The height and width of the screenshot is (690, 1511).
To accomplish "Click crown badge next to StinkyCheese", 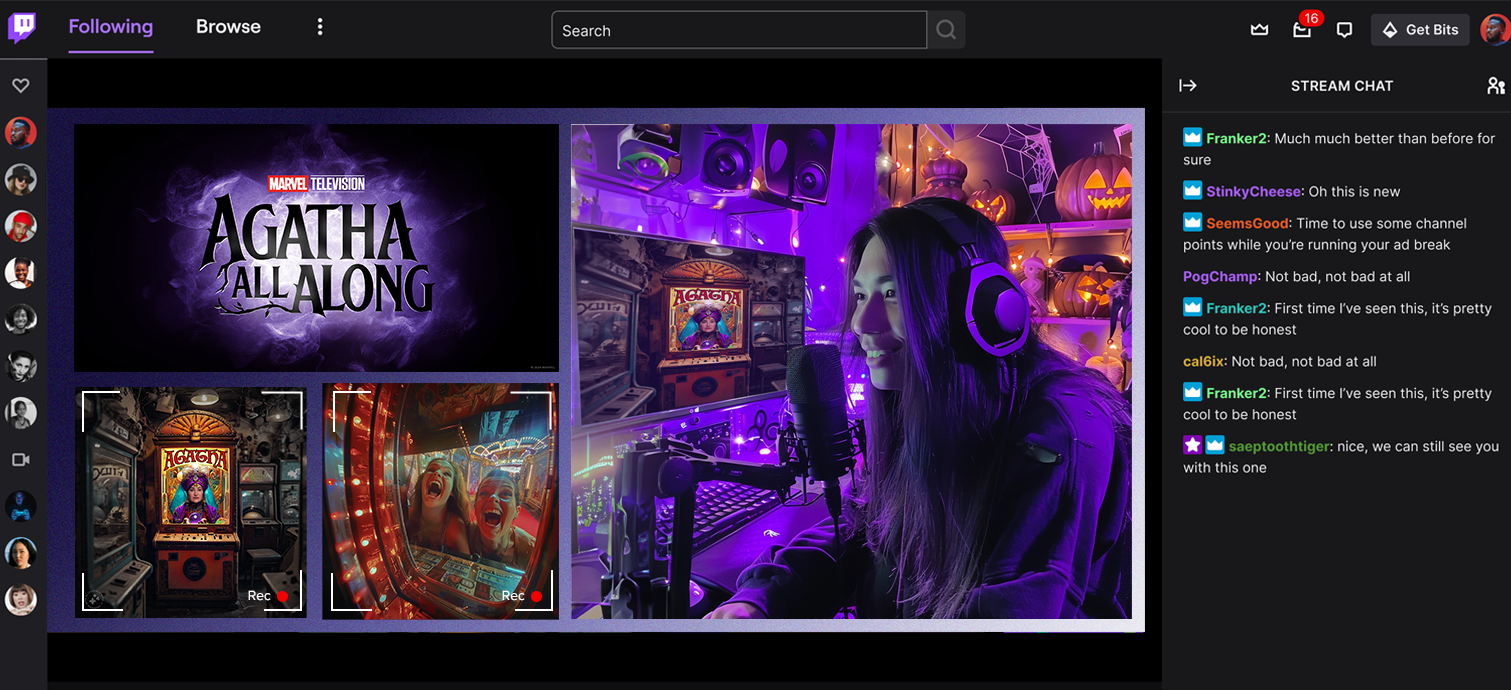I will tap(1192, 190).
